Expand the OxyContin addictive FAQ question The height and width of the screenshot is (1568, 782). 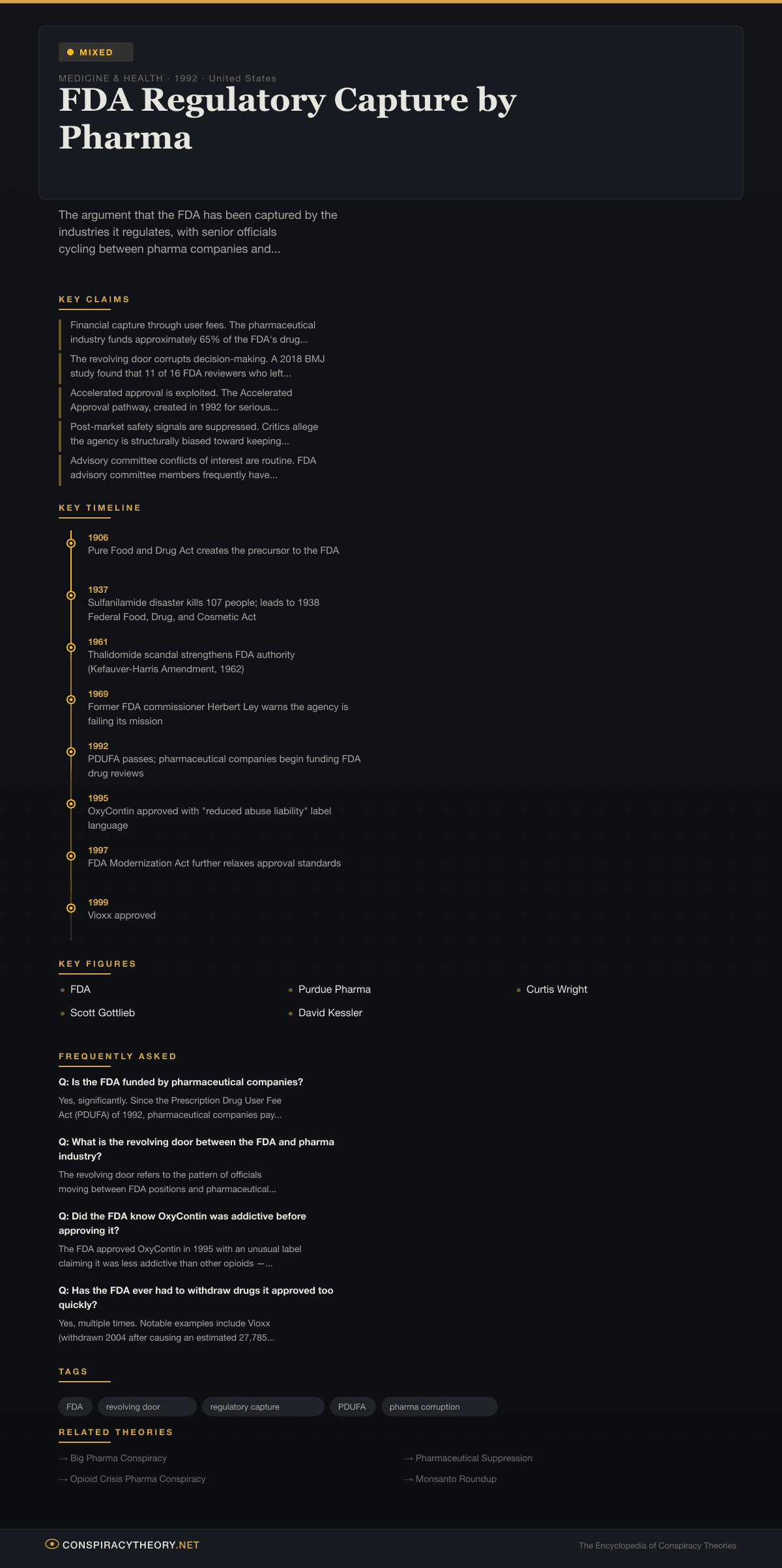pos(182,1223)
